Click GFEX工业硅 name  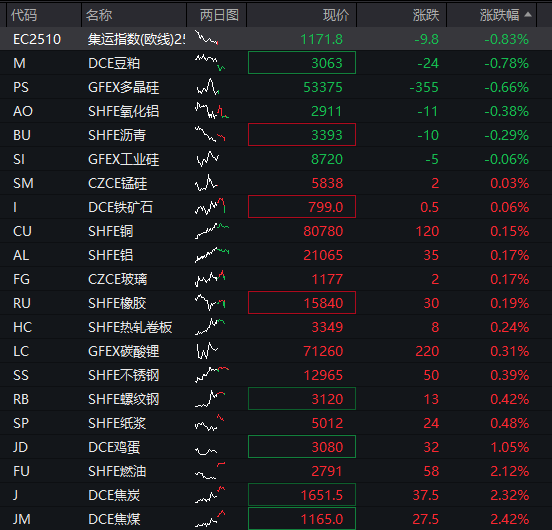124,159
